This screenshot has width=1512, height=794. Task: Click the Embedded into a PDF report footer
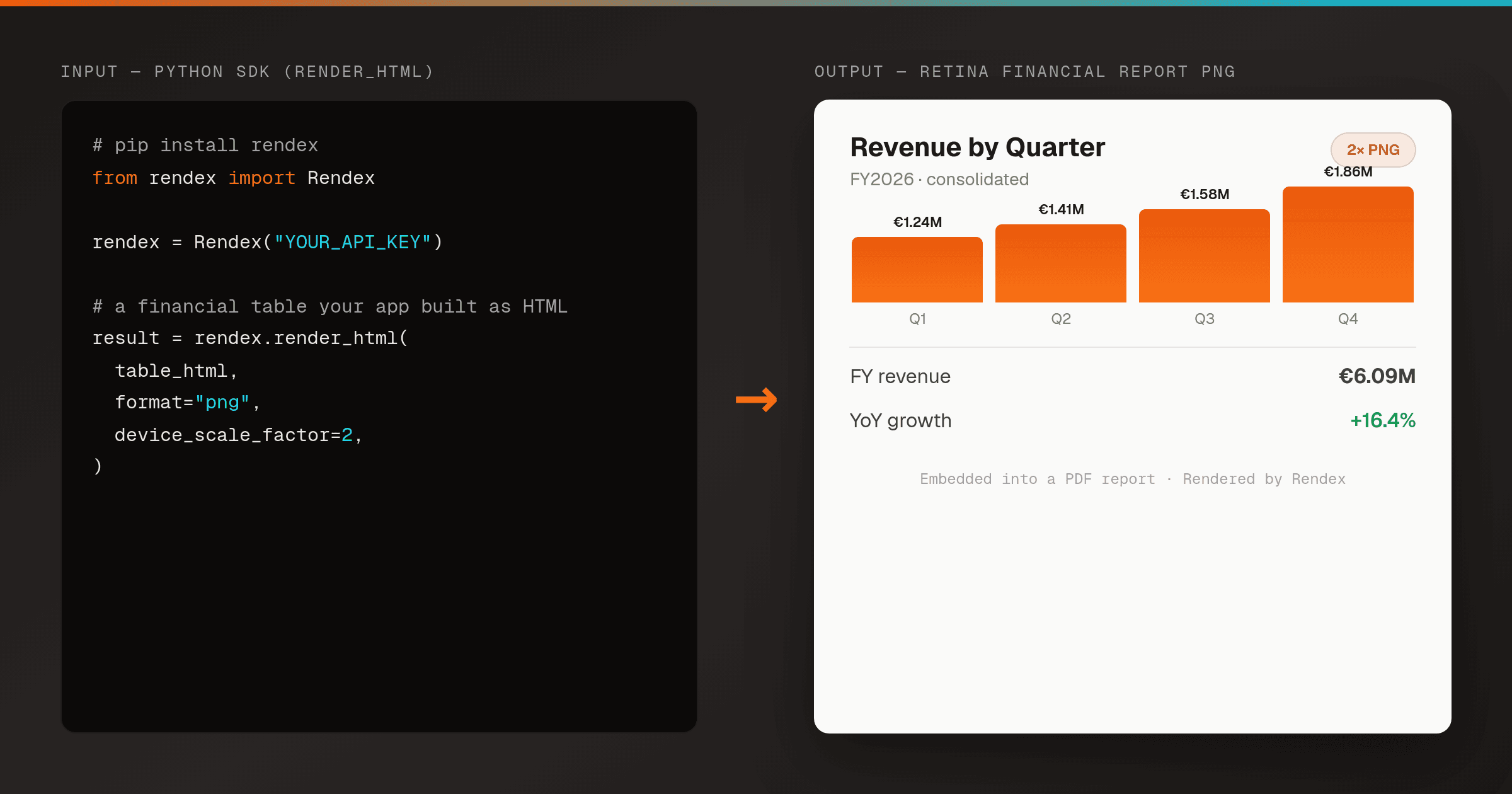pyautogui.click(x=1133, y=479)
